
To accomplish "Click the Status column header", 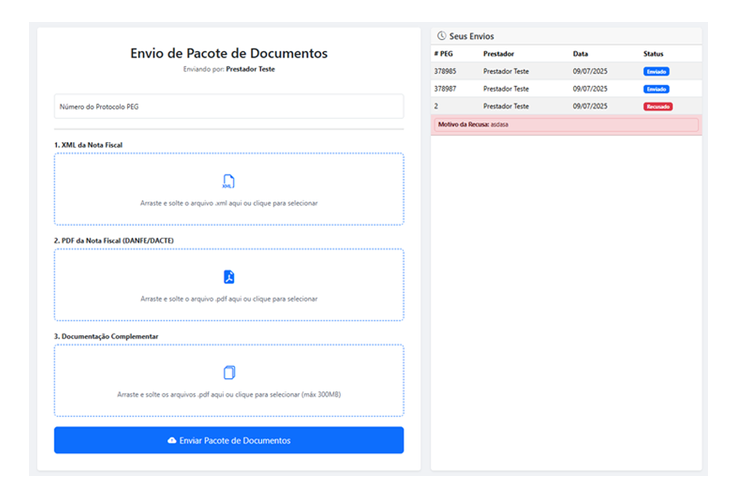I will pyautogui.click(x=653, y=53).
